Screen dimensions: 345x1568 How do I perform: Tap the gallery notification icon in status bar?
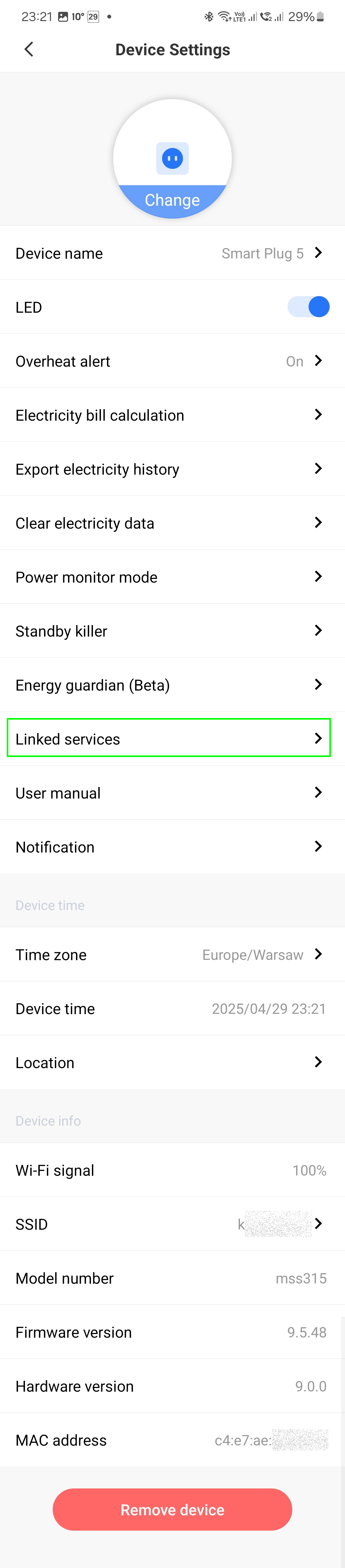click(x=63, y=17)
